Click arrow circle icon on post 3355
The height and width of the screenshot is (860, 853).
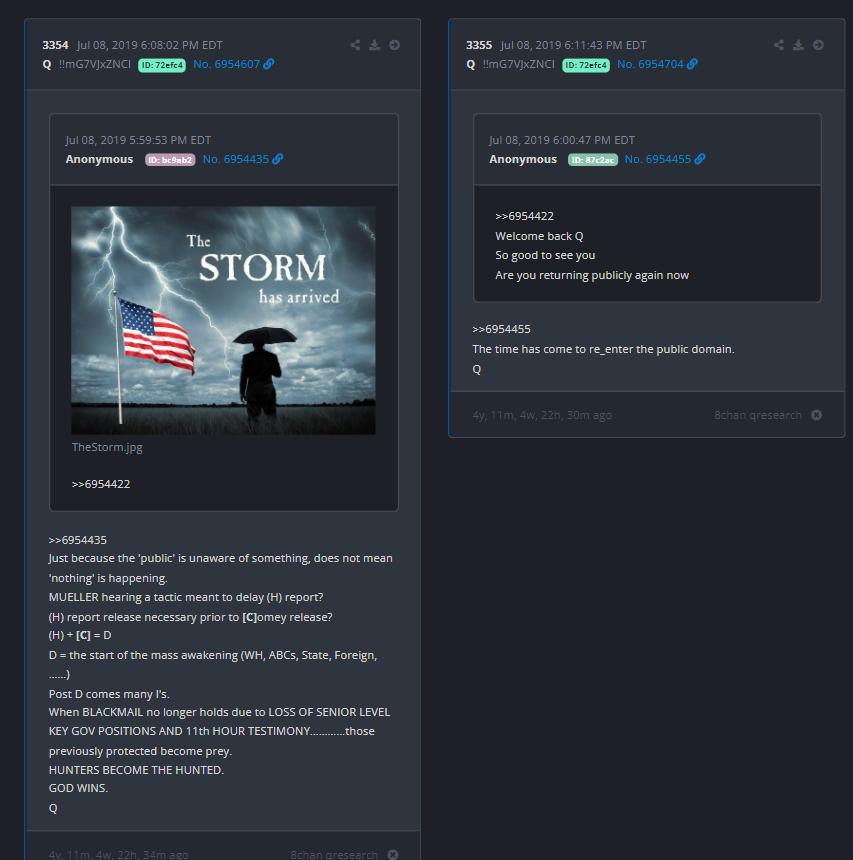coord(818,45)
